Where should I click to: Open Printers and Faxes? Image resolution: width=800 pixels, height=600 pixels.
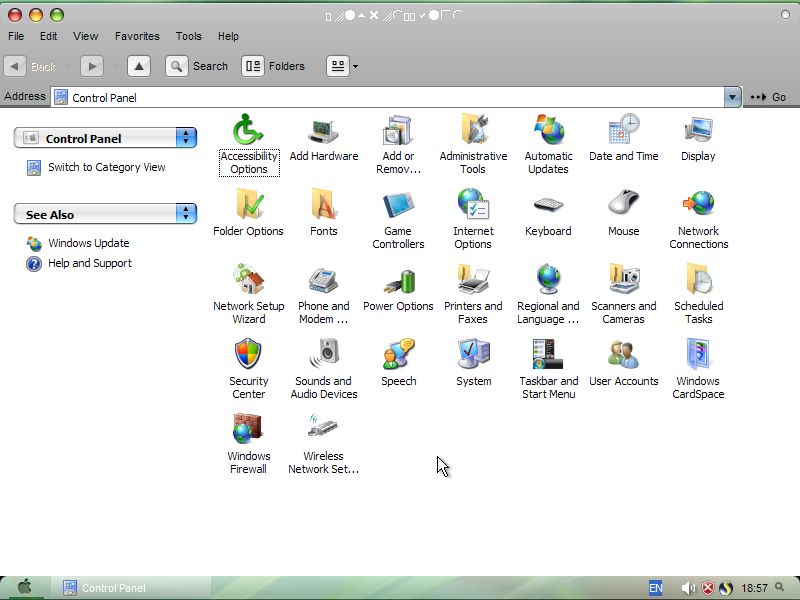pos(473,294)
